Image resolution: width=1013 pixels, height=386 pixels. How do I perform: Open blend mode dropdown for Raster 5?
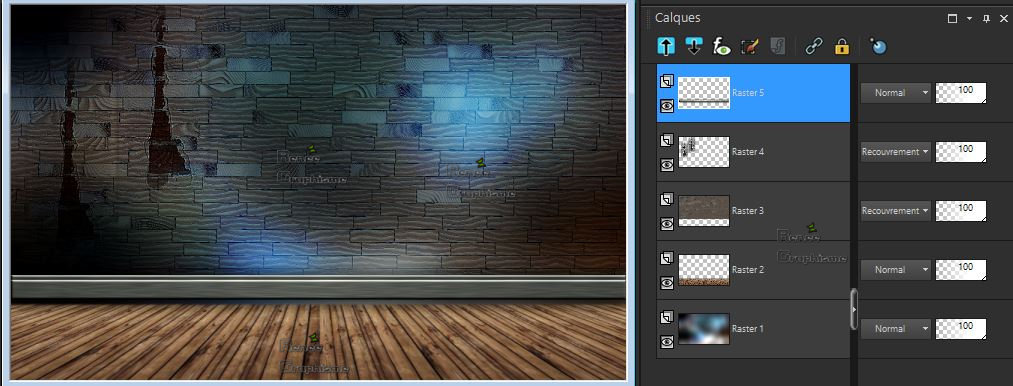[x=895, y=93]
